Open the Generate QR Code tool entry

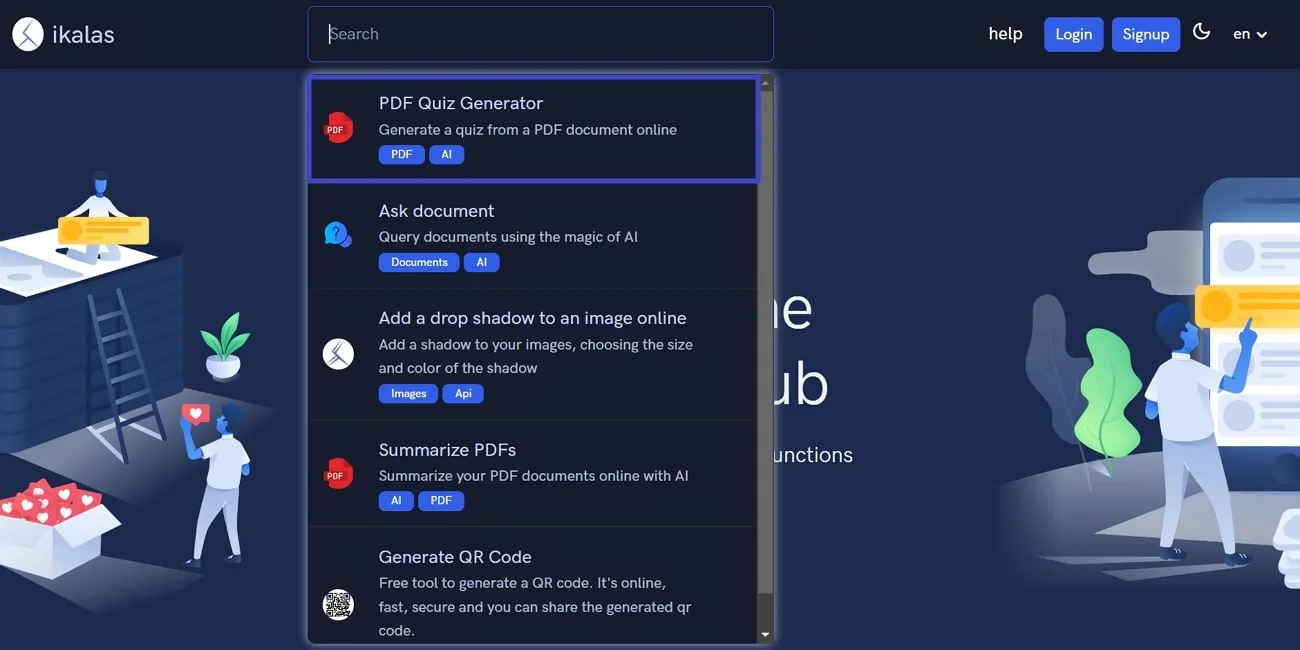[533, 585]
